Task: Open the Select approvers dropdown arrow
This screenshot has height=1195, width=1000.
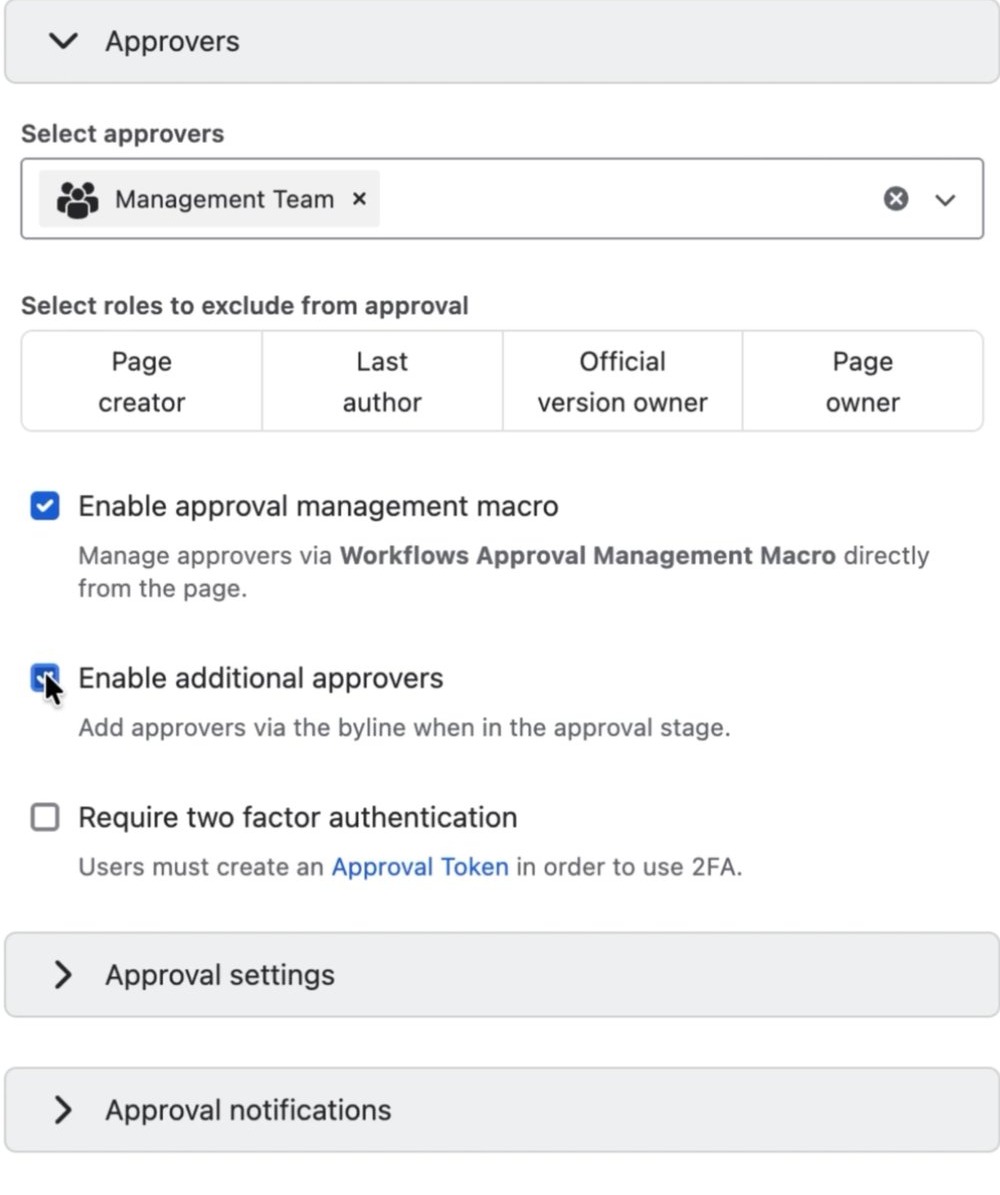Action: pyautogui.click(x=945, y=200)
